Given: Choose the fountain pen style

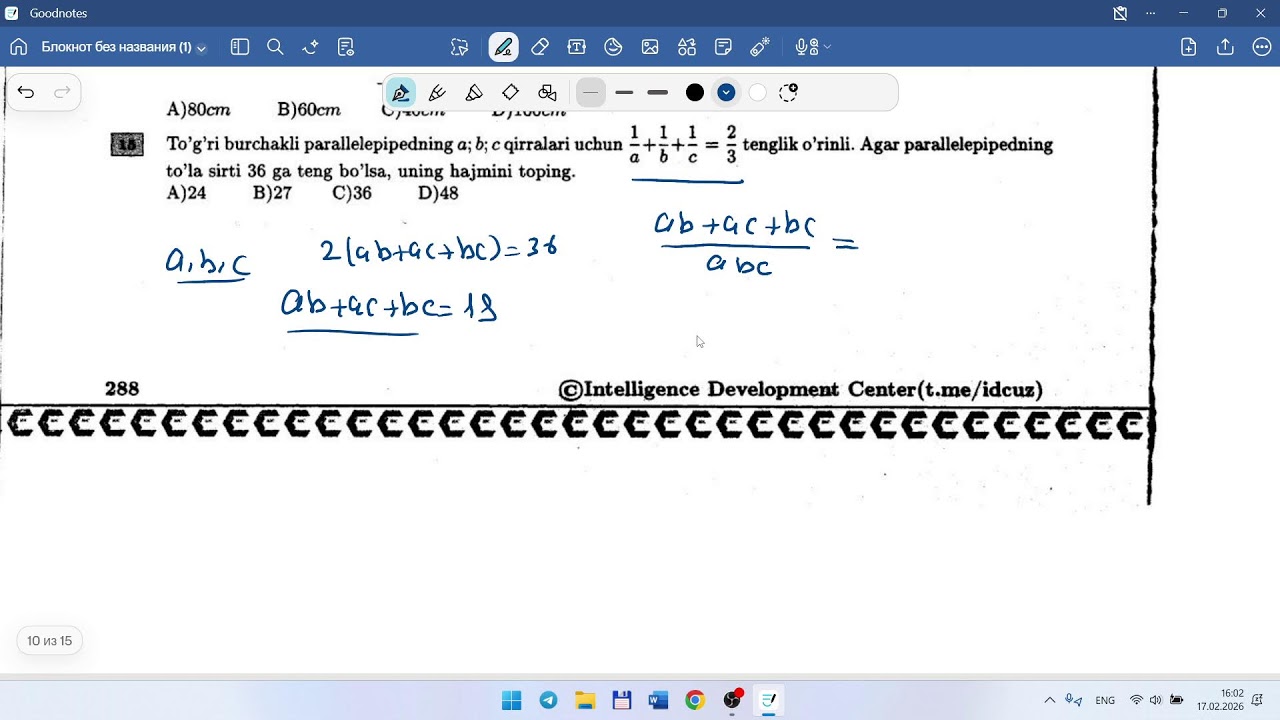Looking at the screenshot, I should 401,93.
